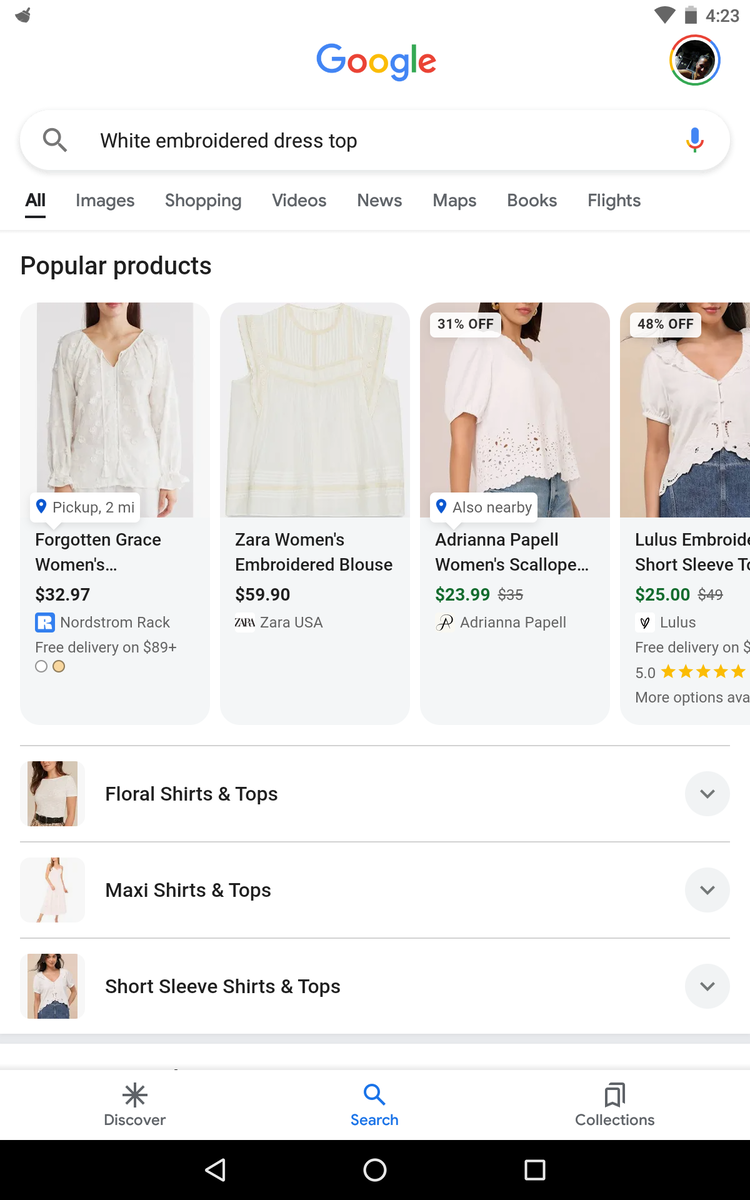The image size is (750, 1200).
Task: Switch to the Shopping tab
Action: (x=203, y=201)
